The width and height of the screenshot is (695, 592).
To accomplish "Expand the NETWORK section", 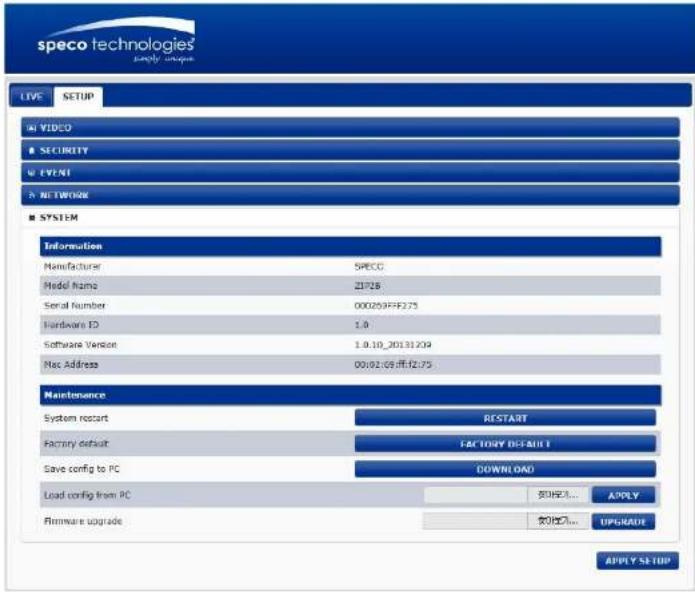I will tap(350, 195).
